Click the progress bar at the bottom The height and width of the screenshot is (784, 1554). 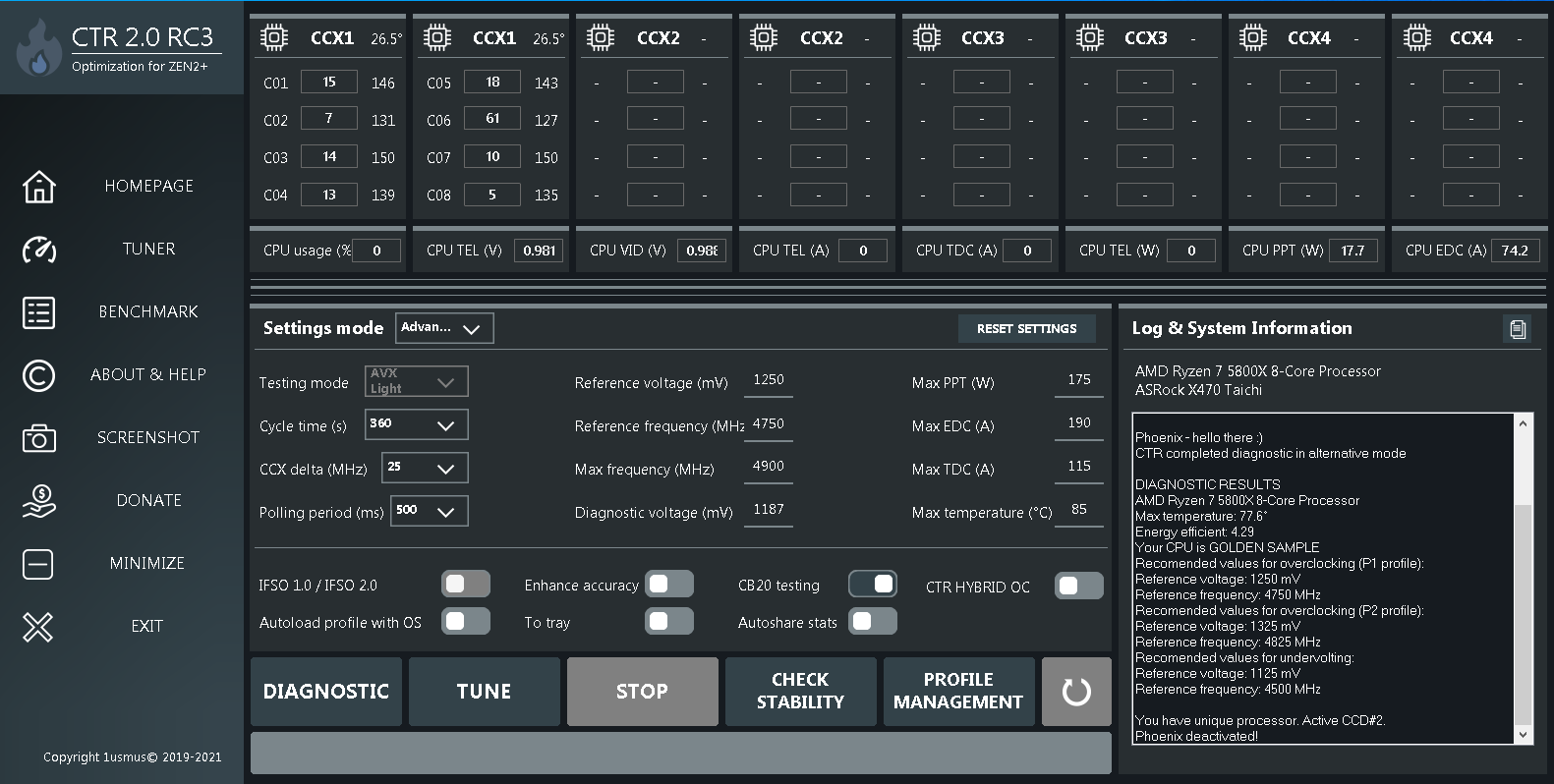click(x=681, y=754)
